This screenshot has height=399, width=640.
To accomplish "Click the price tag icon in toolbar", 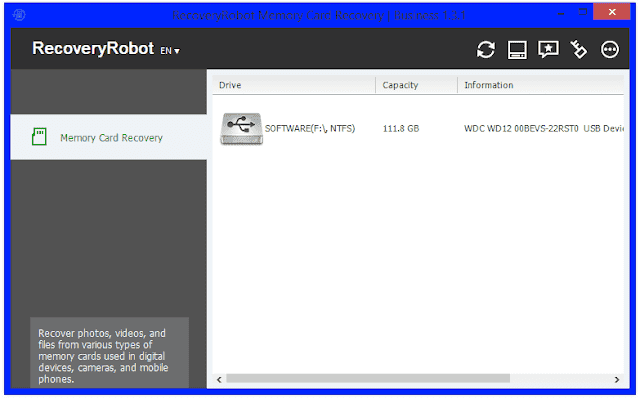I will (x=579, y=49).
